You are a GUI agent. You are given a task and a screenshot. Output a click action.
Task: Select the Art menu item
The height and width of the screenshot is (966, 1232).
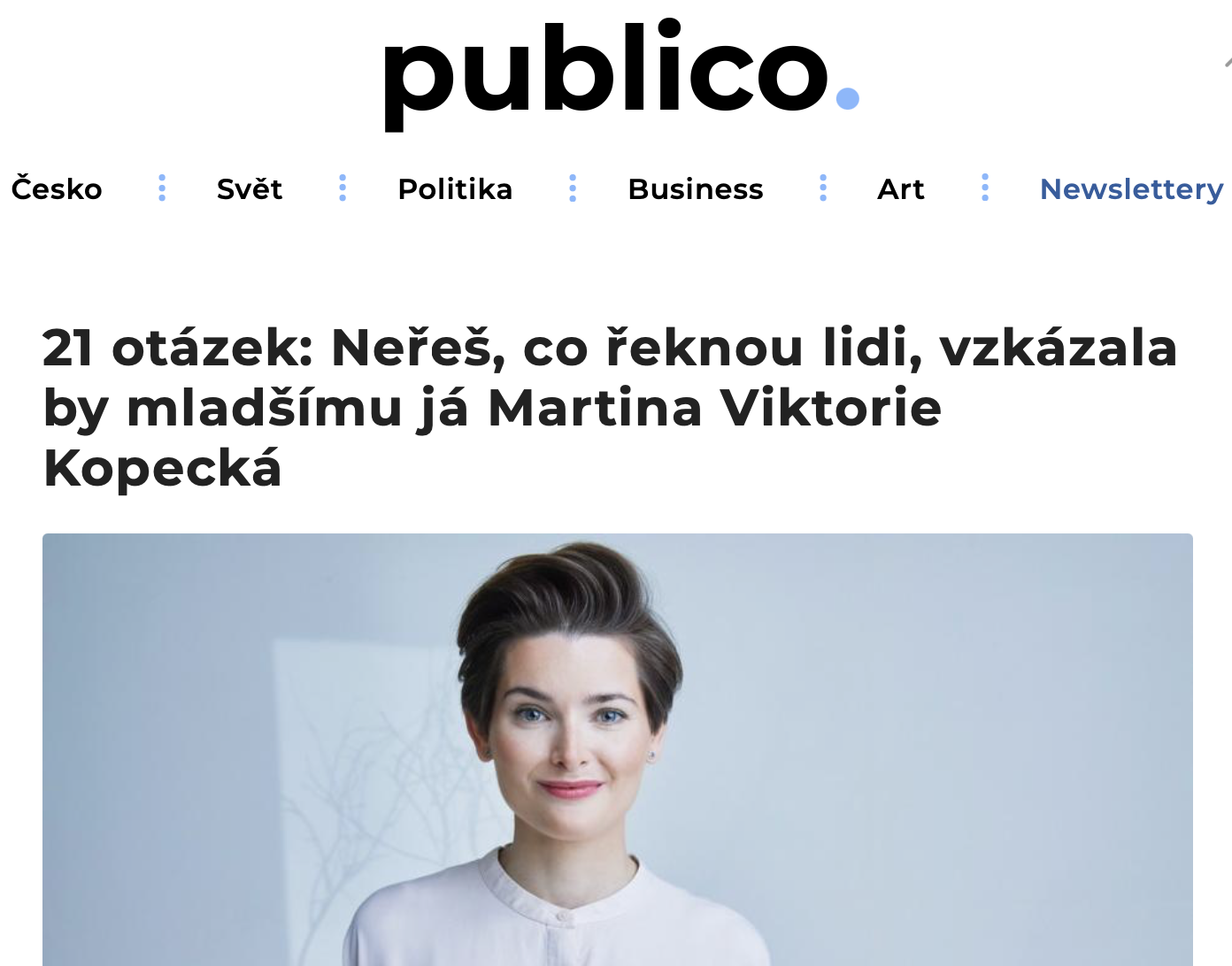pyautogui.click(x=901, y=188)
